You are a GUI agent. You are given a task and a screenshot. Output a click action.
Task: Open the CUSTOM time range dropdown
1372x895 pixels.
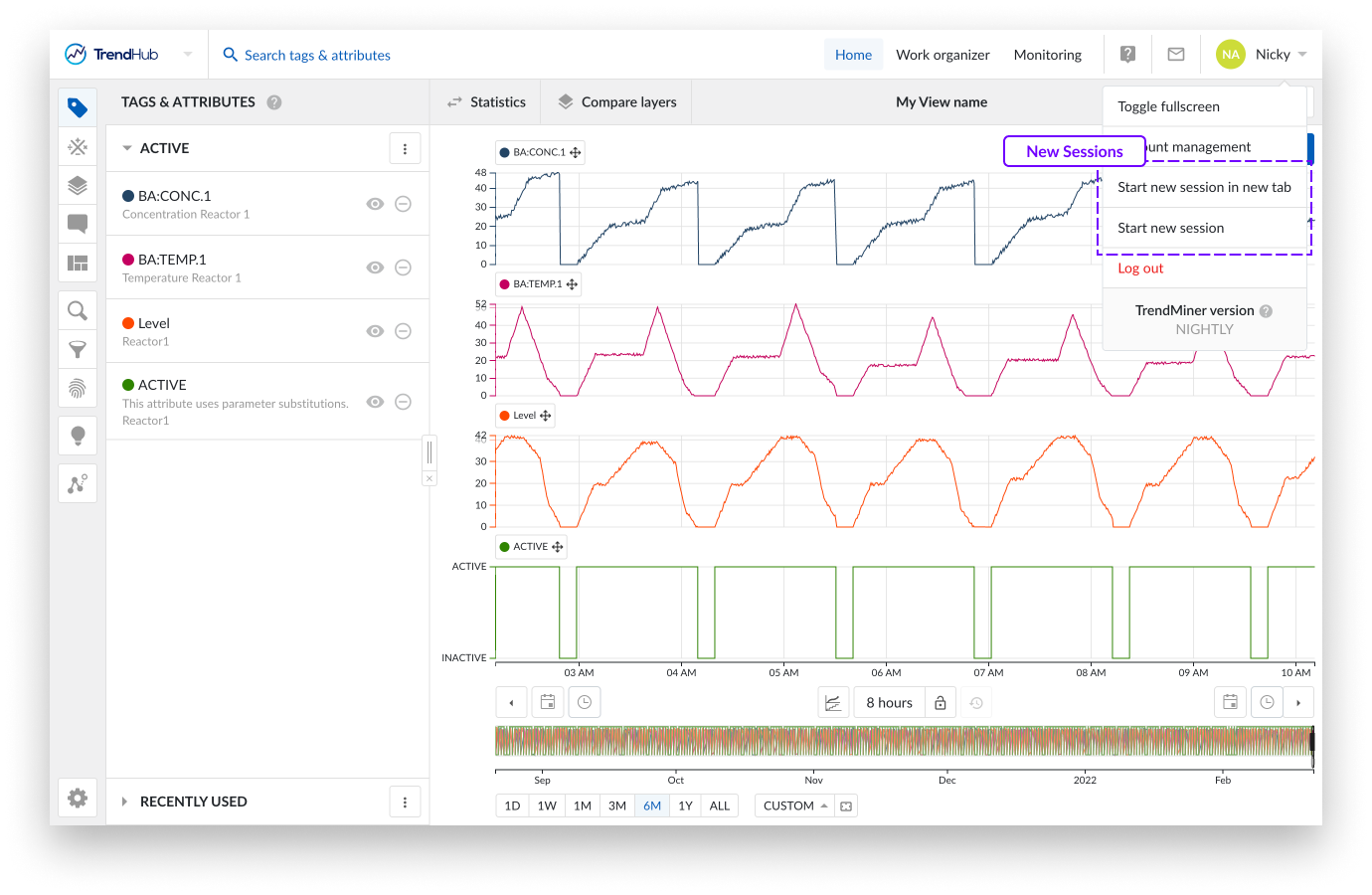click(795, 805)
